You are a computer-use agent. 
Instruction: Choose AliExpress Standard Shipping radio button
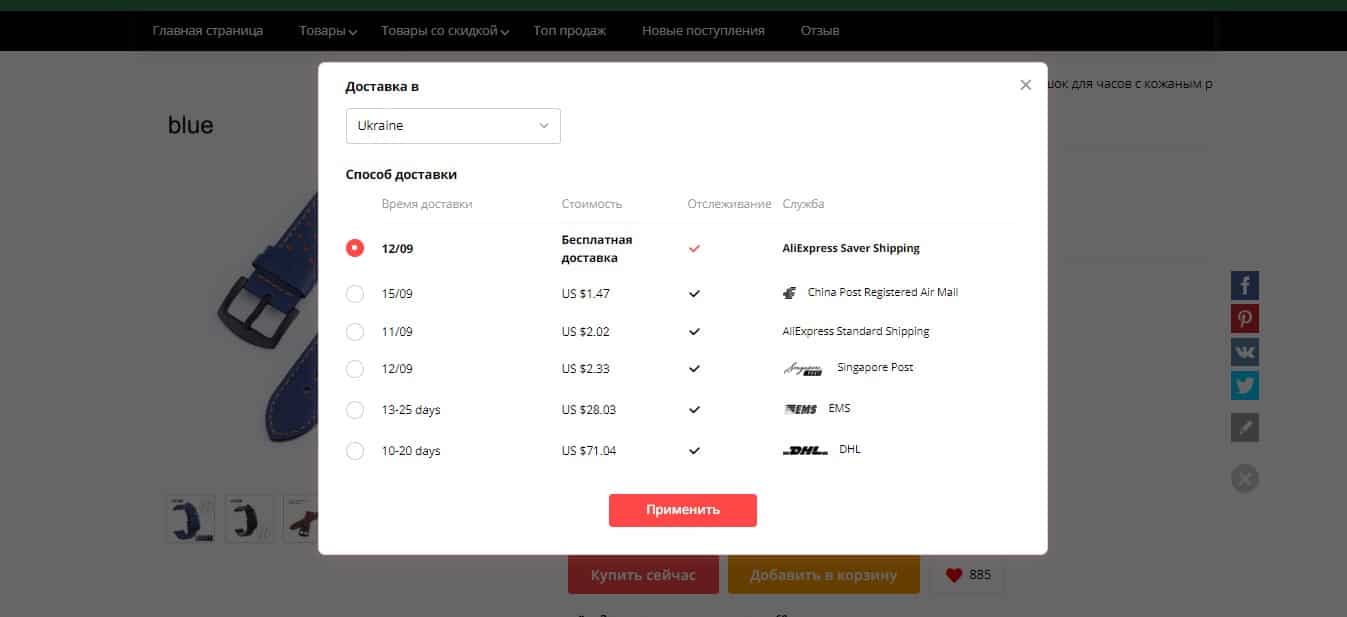(x=354, y=331)
